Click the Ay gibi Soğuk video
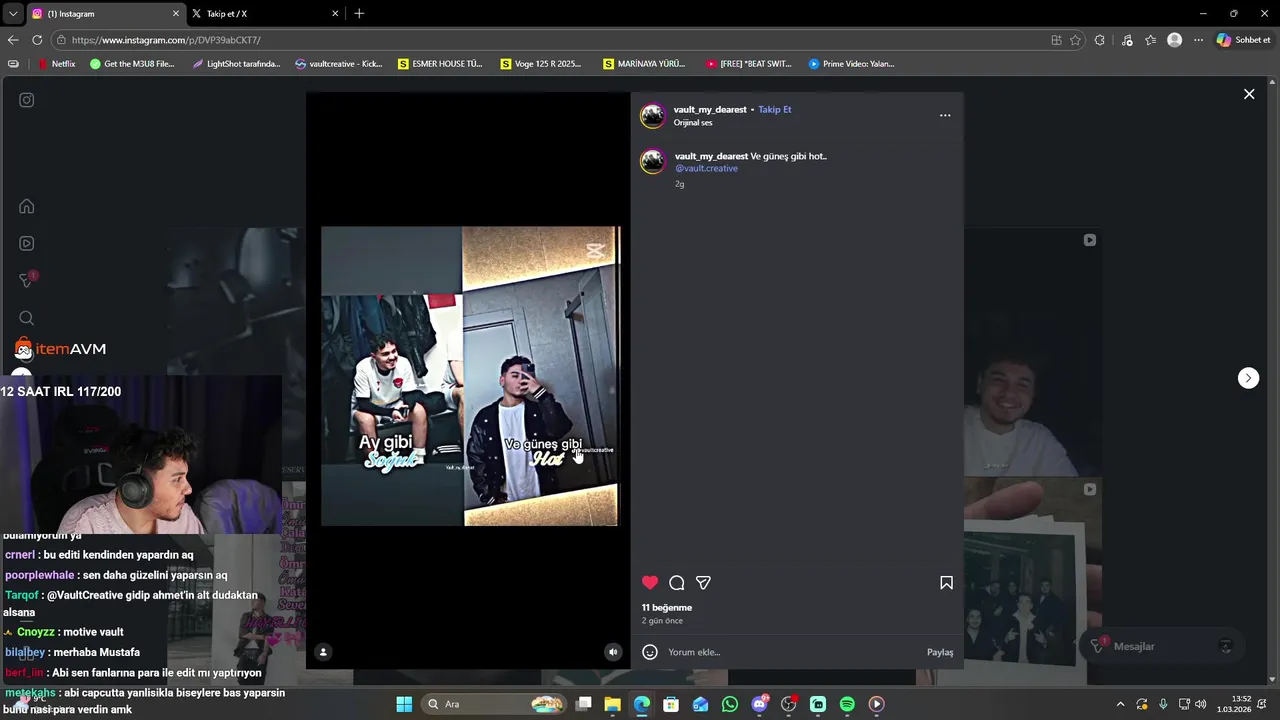 [470, 376]
